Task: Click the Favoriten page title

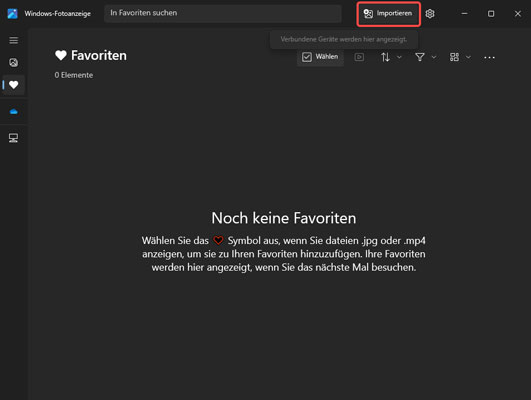Action: pos(99,56)
